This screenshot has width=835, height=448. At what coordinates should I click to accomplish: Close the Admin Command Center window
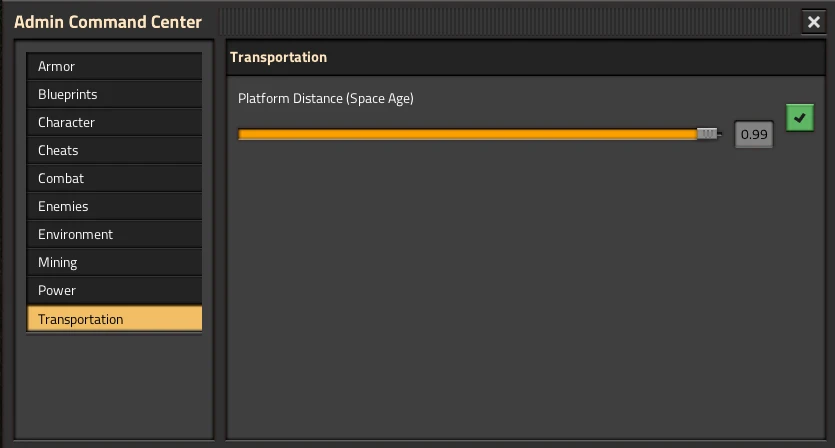pos(813,22)
